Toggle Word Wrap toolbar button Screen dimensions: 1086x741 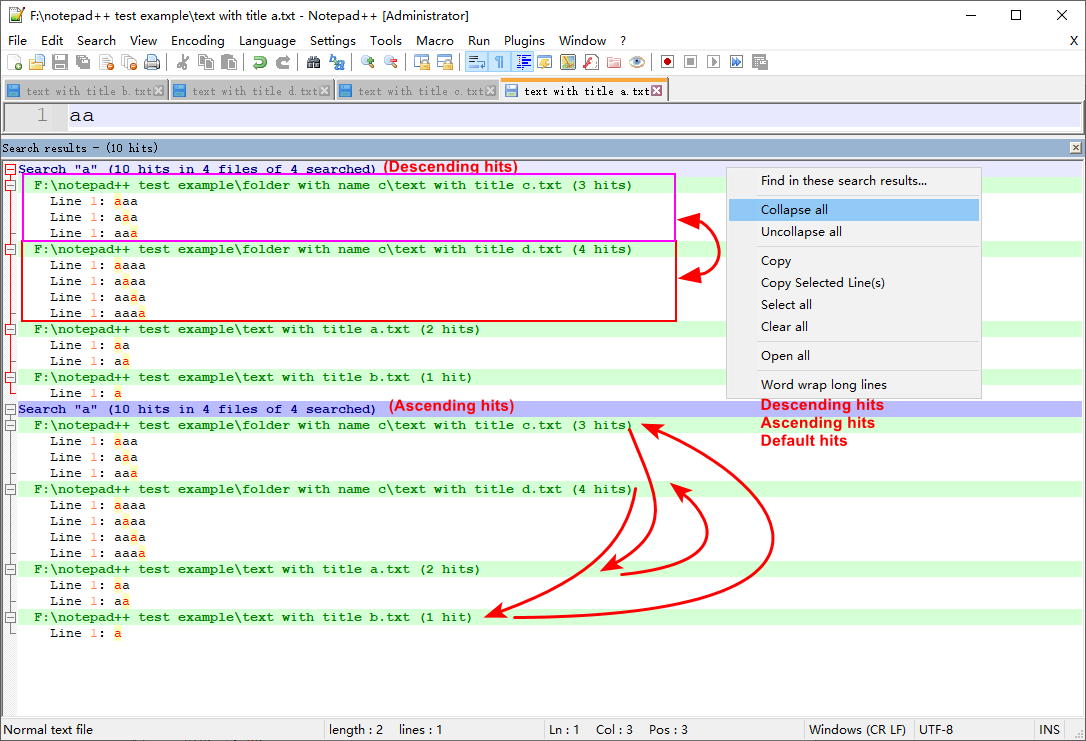(477, 62)
